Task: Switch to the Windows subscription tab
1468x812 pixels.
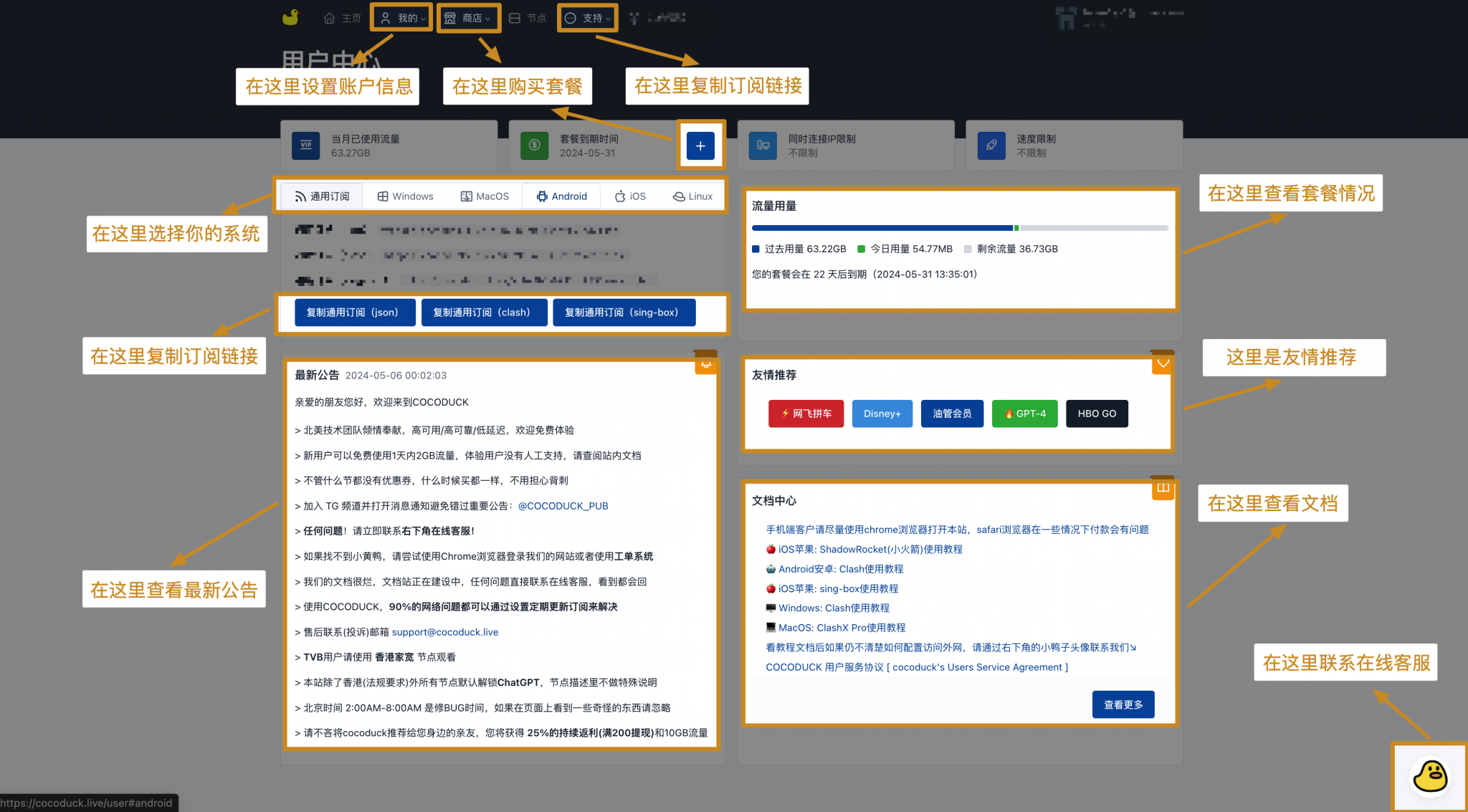Action: point(405,196)
